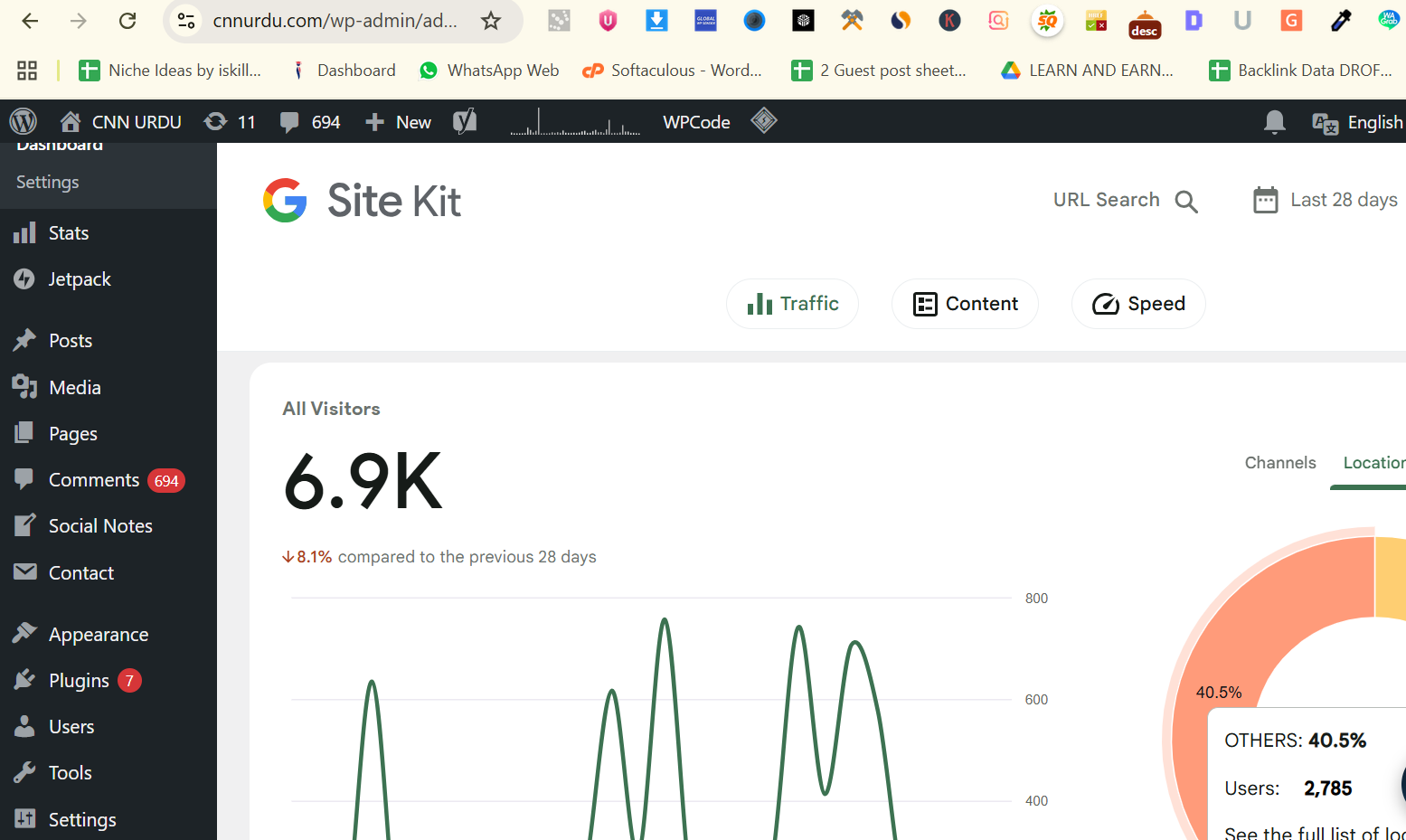Screen dimensions: 1406x840
Task: Click the Plugins icon with badge 7
Action: [x=24, y=680]
